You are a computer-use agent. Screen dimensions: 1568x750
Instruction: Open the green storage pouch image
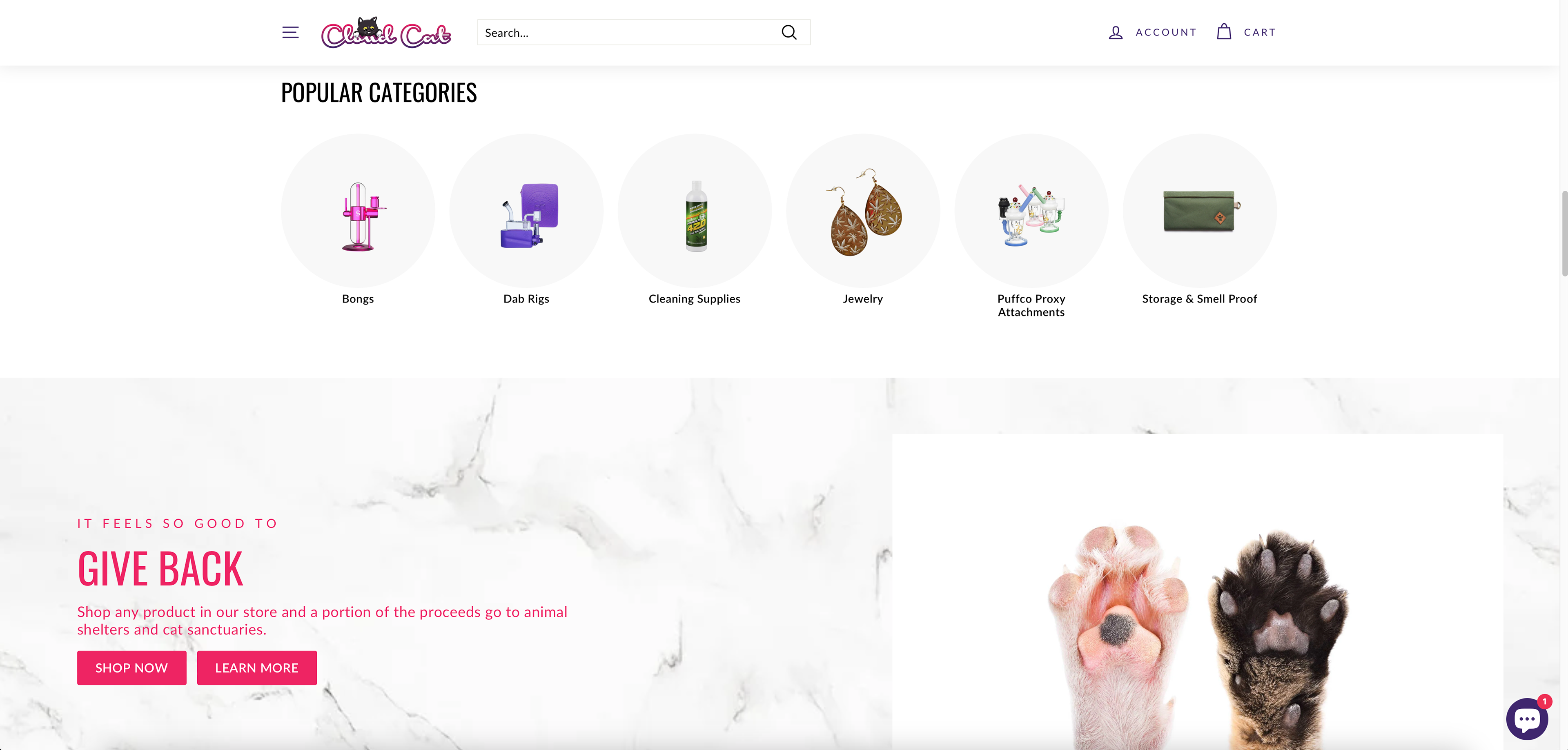(1200, 211)
